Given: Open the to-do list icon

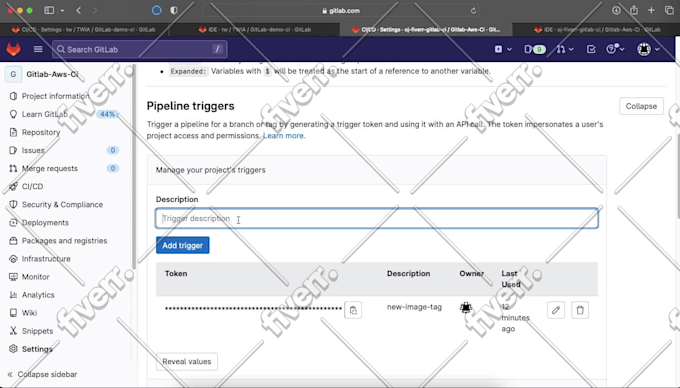Looking at the screenshot, I should coord(591,49).
